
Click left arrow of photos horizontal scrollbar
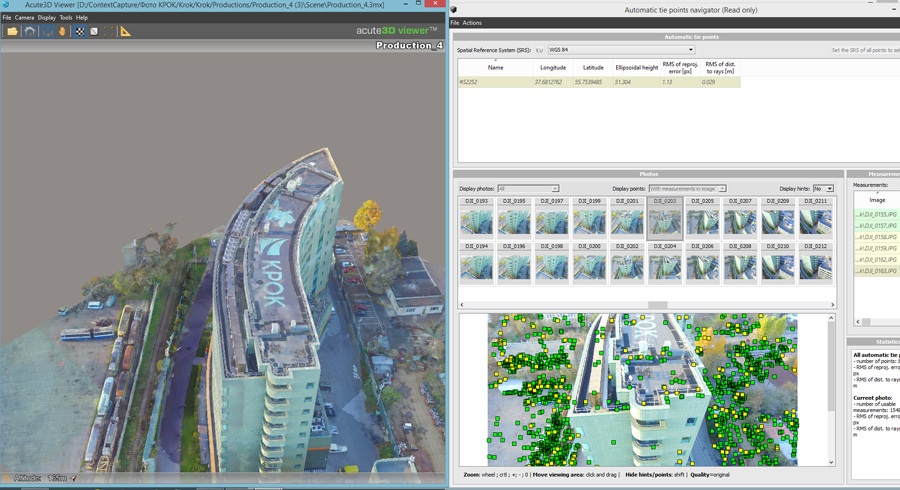(x=462, y=305)
